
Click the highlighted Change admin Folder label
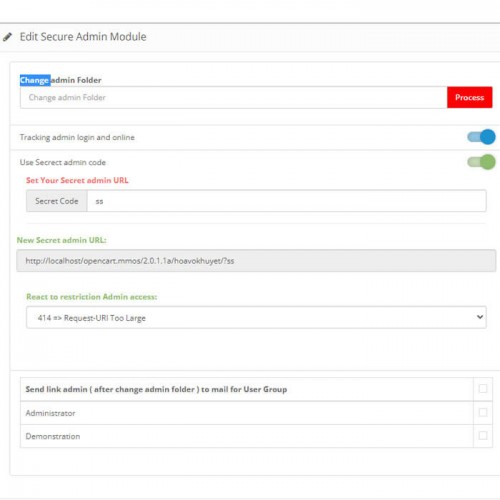61,80
